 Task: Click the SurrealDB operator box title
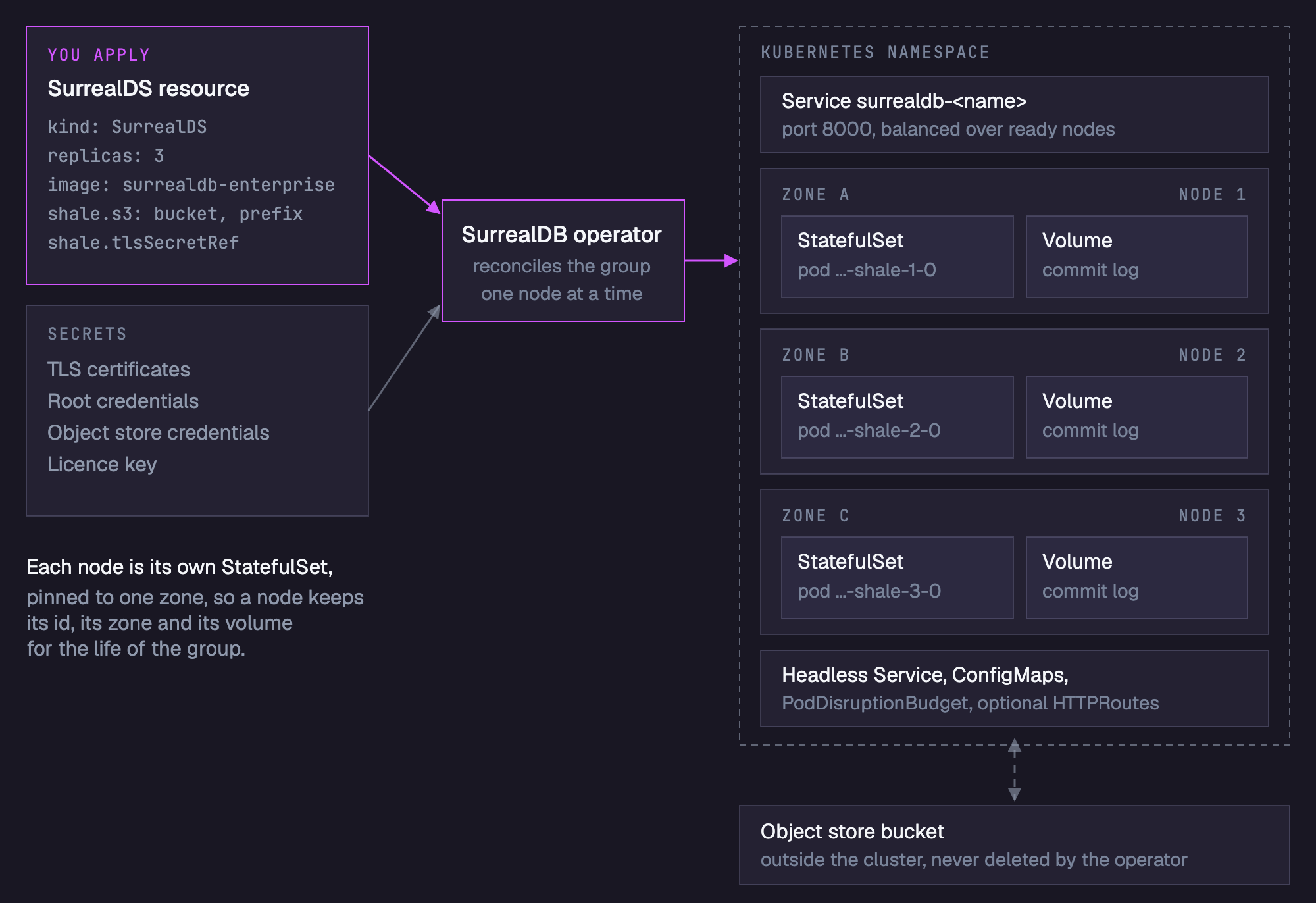[x=561, y=234]
